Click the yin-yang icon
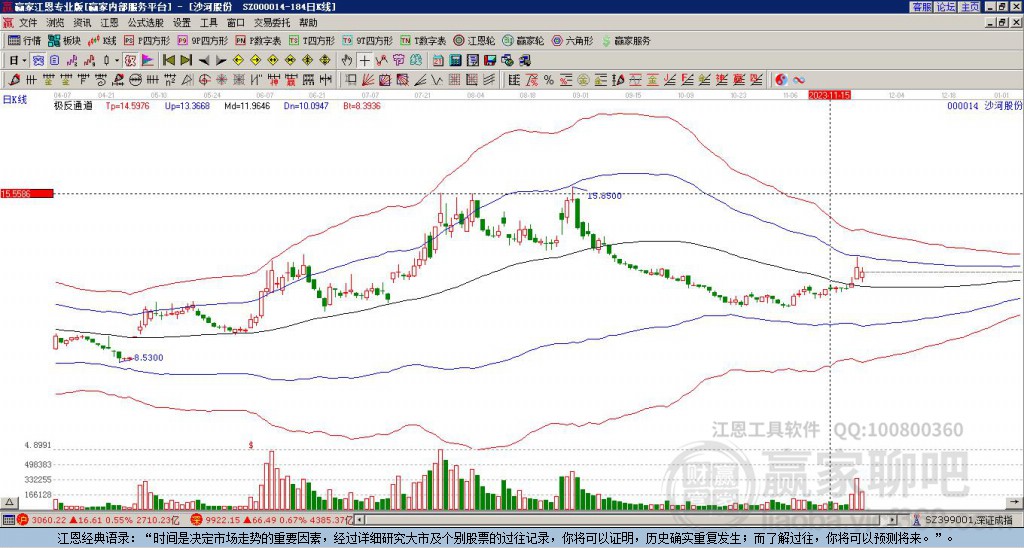 781,80
